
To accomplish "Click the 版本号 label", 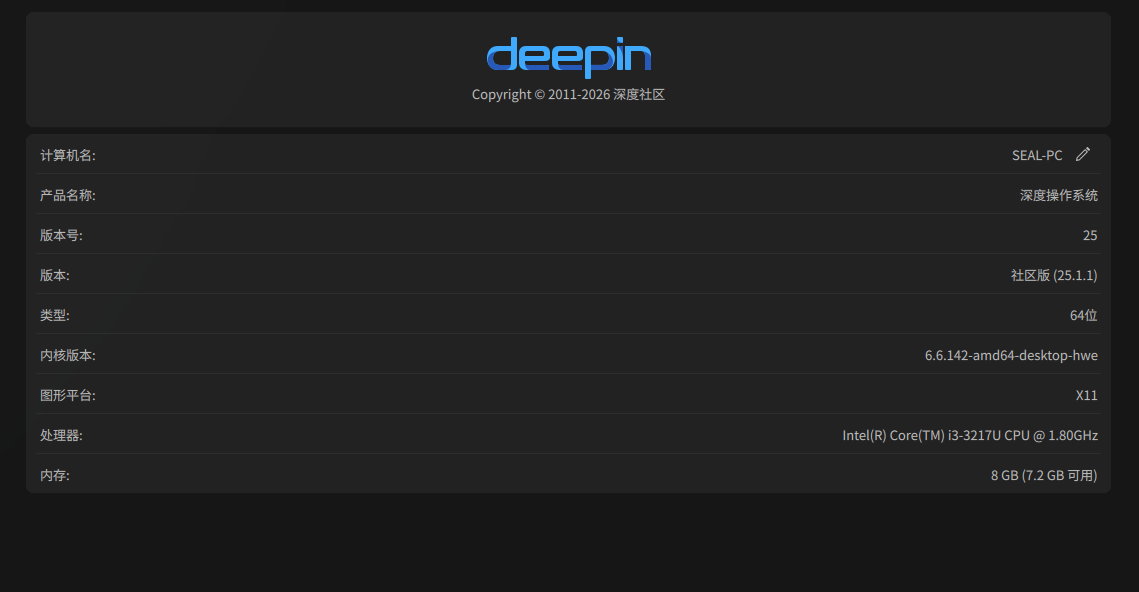I will tap(61, 235).
